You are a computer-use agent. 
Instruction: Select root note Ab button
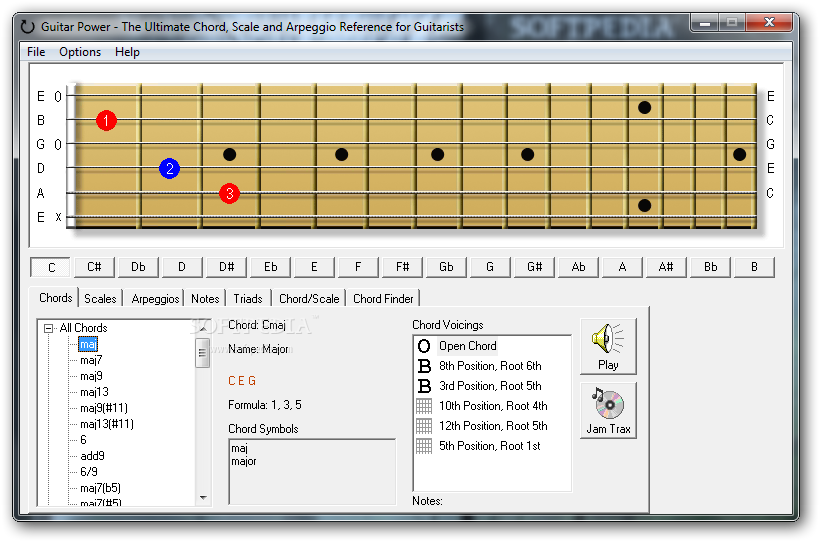click(x=578, y=267)
